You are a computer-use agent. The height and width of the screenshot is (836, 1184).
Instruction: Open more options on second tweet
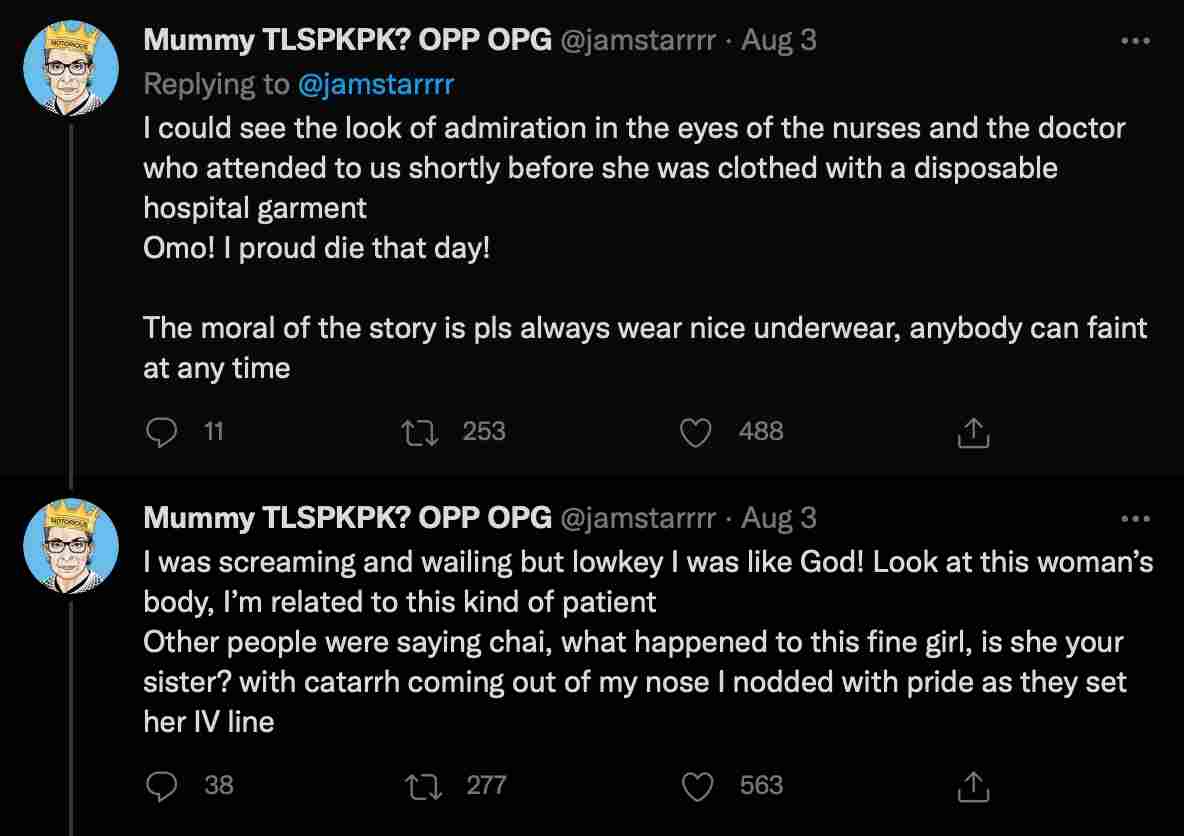(1135, 519)
